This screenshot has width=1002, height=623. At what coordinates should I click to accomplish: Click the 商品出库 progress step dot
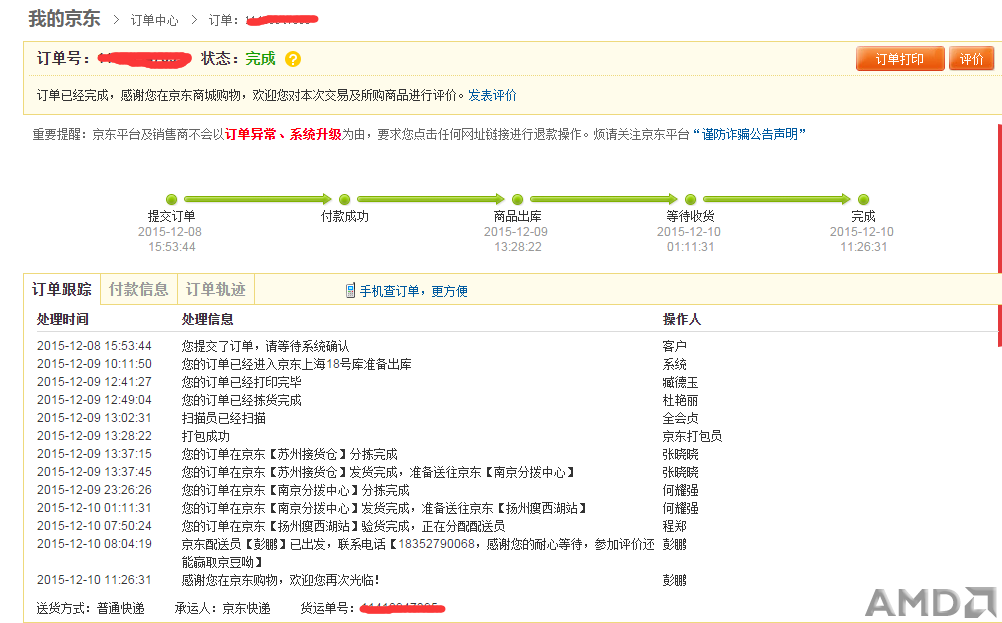(x=518, y=199)
